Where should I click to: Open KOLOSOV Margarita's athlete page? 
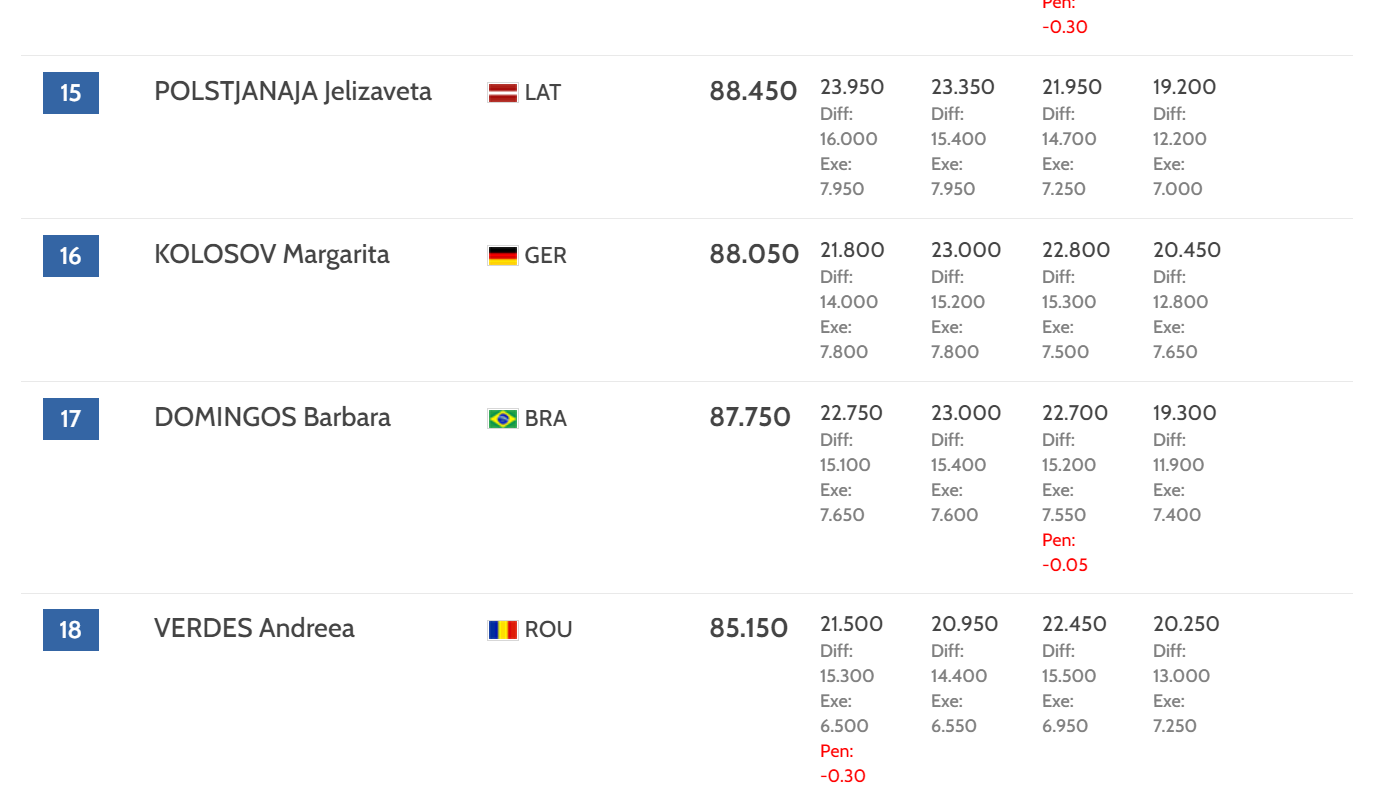[272, 255]
